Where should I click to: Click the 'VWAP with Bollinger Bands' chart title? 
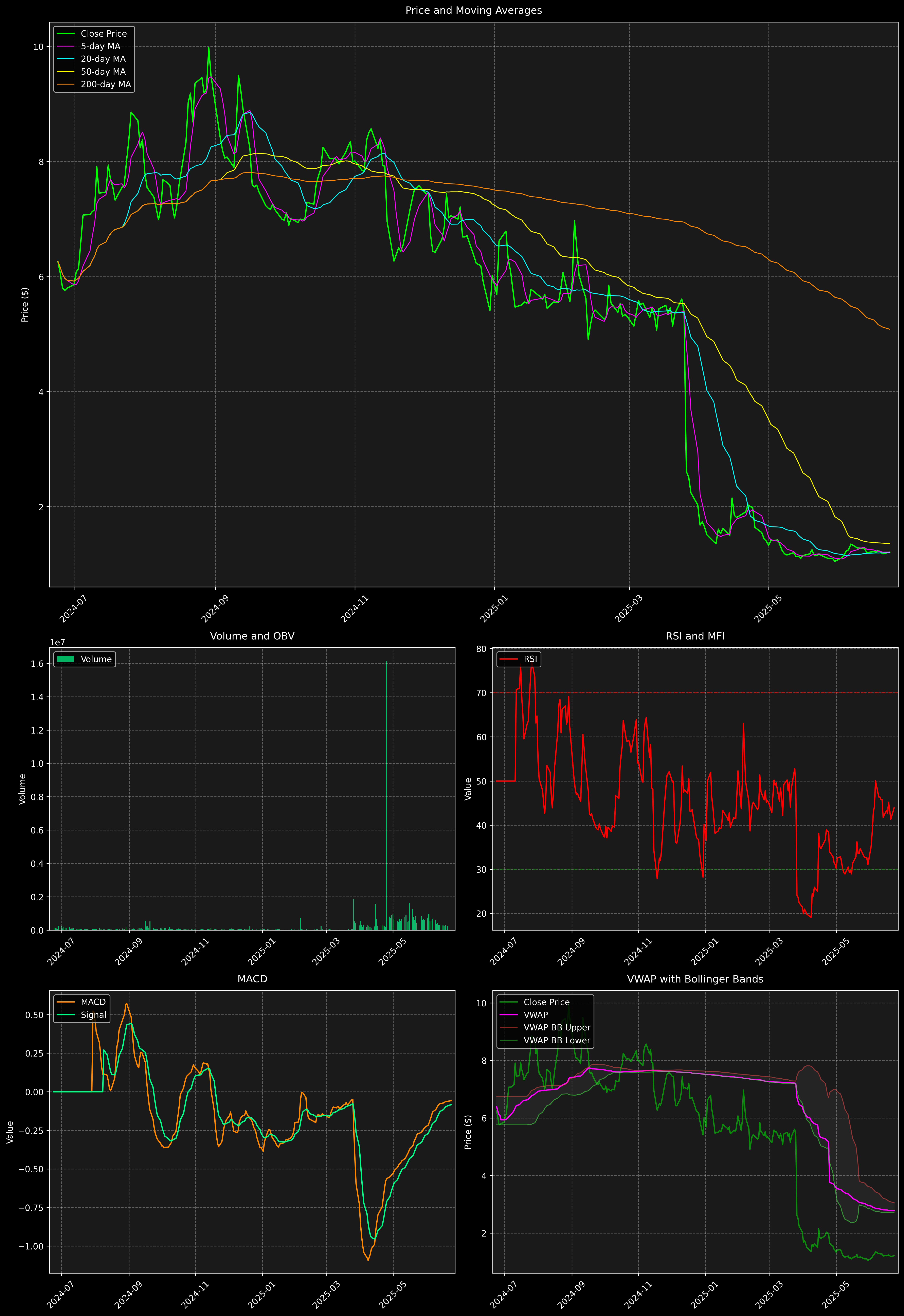pos(695,979)
